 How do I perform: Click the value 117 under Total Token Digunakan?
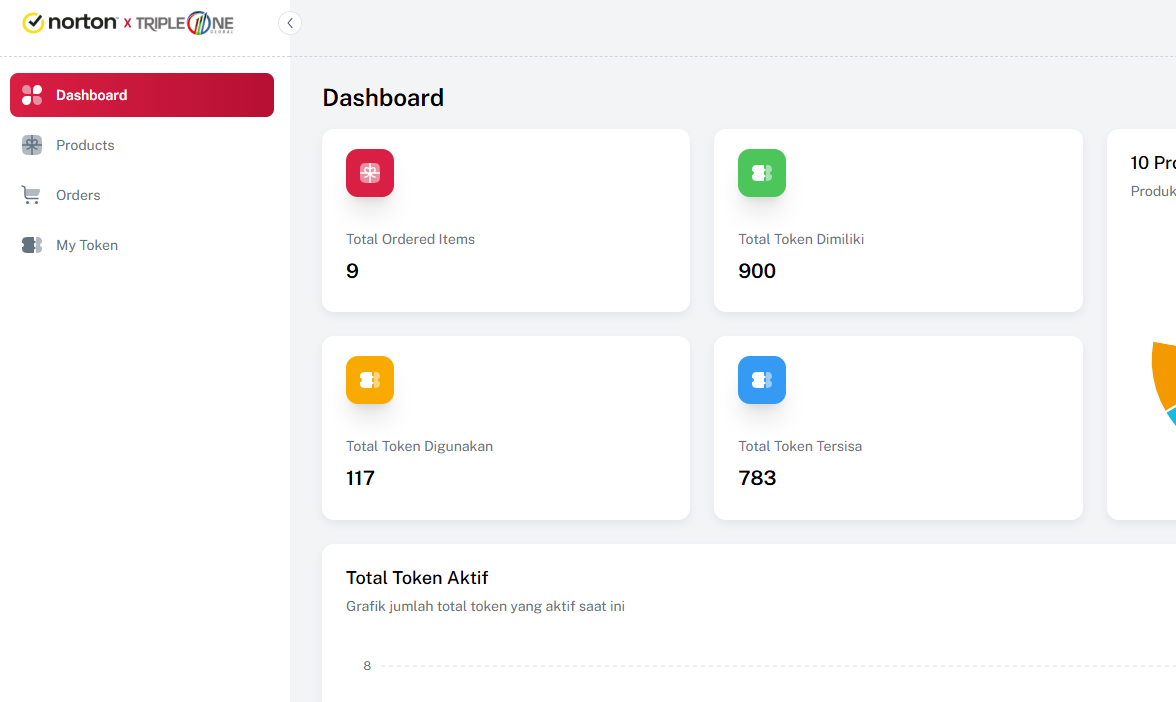360,478
